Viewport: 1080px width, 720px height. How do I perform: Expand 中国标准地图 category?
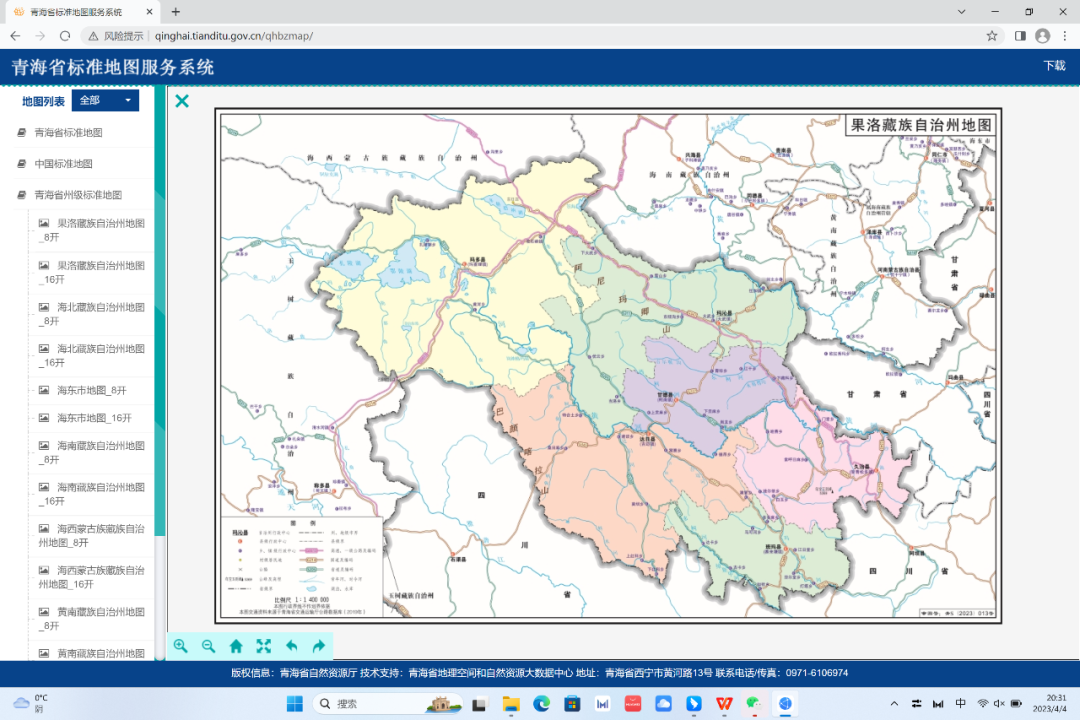click(63, 163)
